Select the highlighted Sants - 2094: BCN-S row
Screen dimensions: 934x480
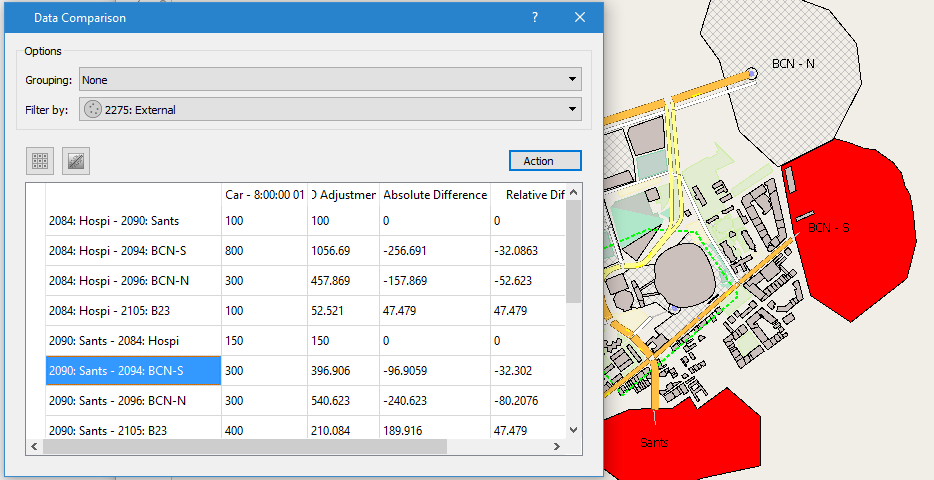pyautogui.click(x=133, y=371)
